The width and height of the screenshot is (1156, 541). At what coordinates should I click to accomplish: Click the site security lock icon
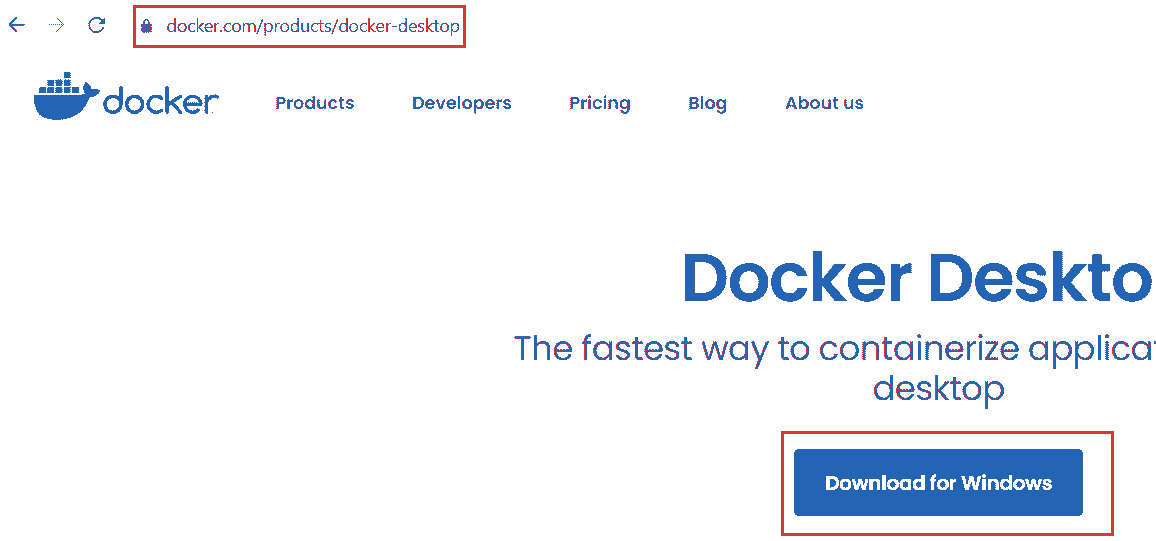pos(146,27)
